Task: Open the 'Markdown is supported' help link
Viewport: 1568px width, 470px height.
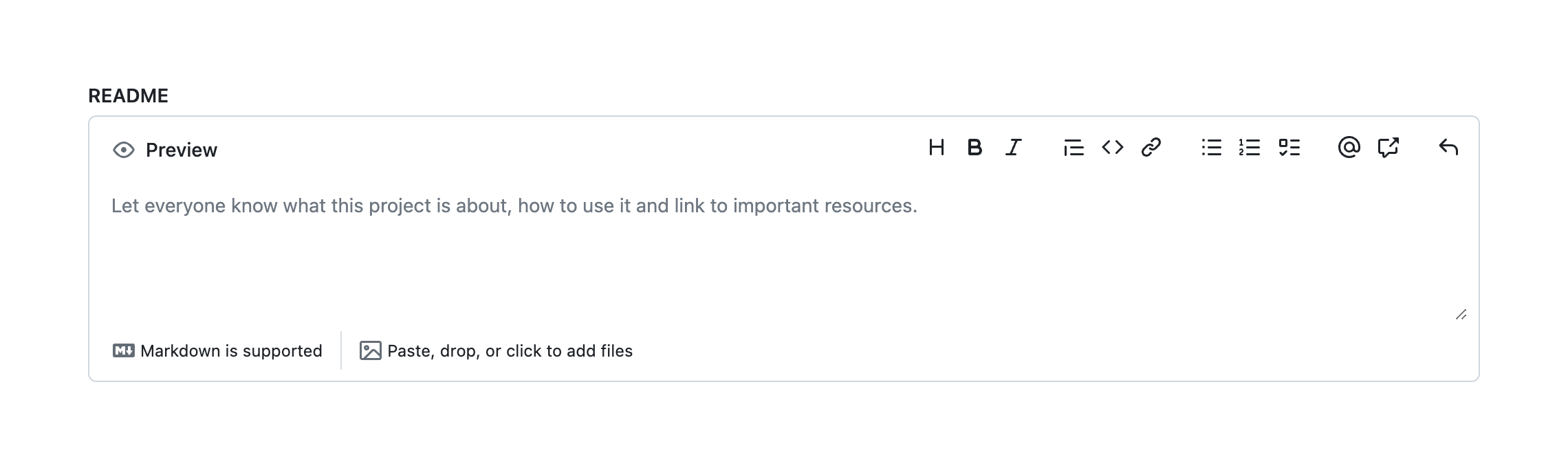Action: pyautogui.click(x=231, y=351)
